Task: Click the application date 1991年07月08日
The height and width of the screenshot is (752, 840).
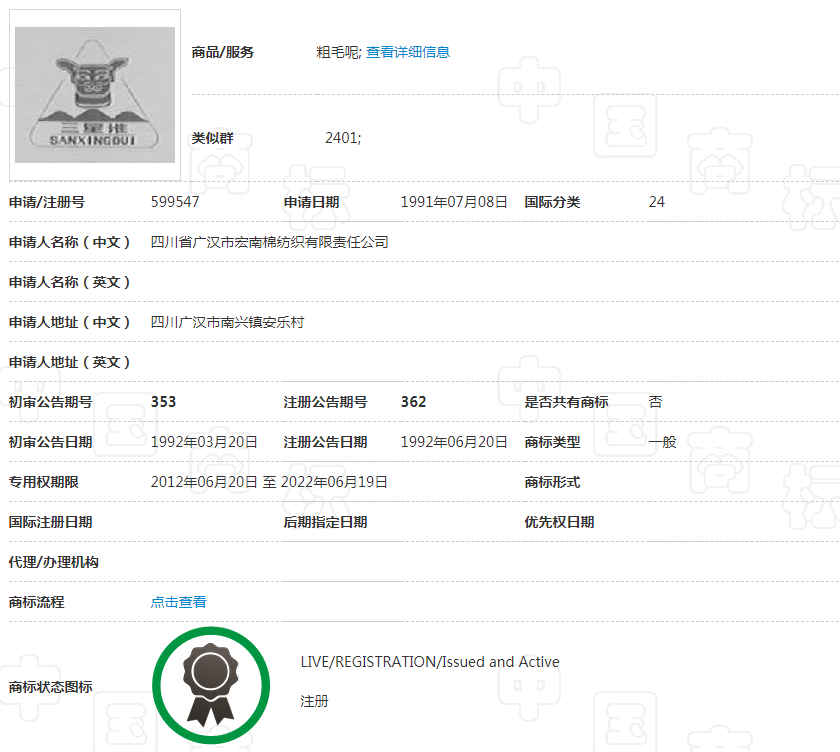Action: tap(454, 202)
